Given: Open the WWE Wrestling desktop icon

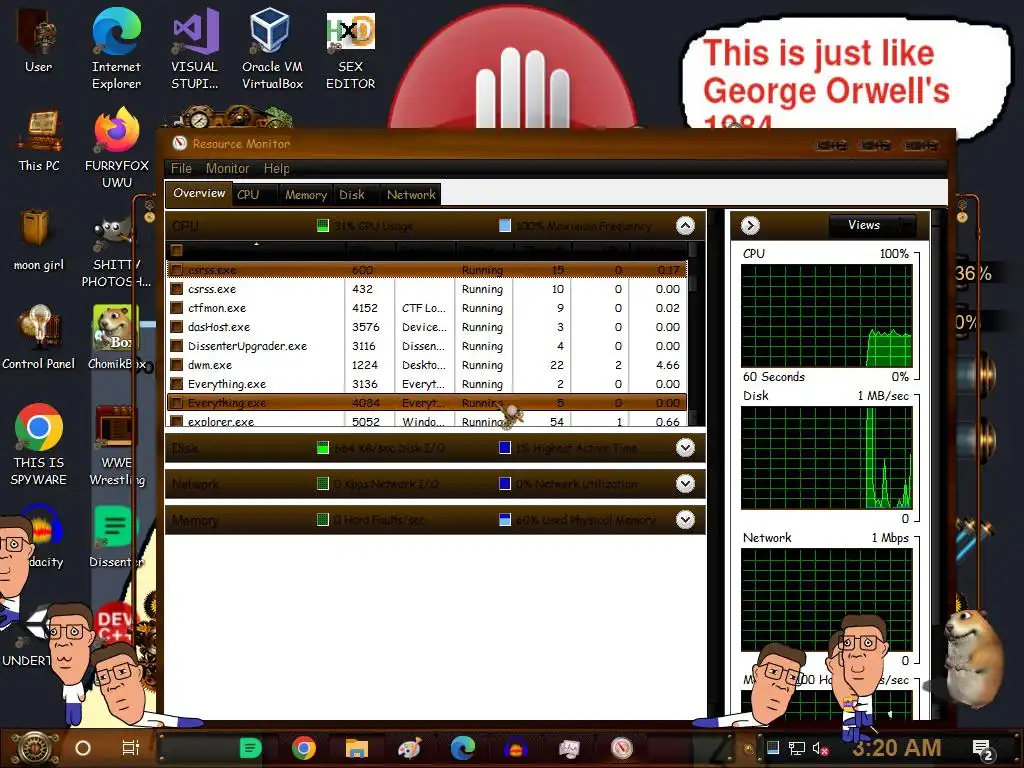Looking at the screenshot, I should coord(116,445).
